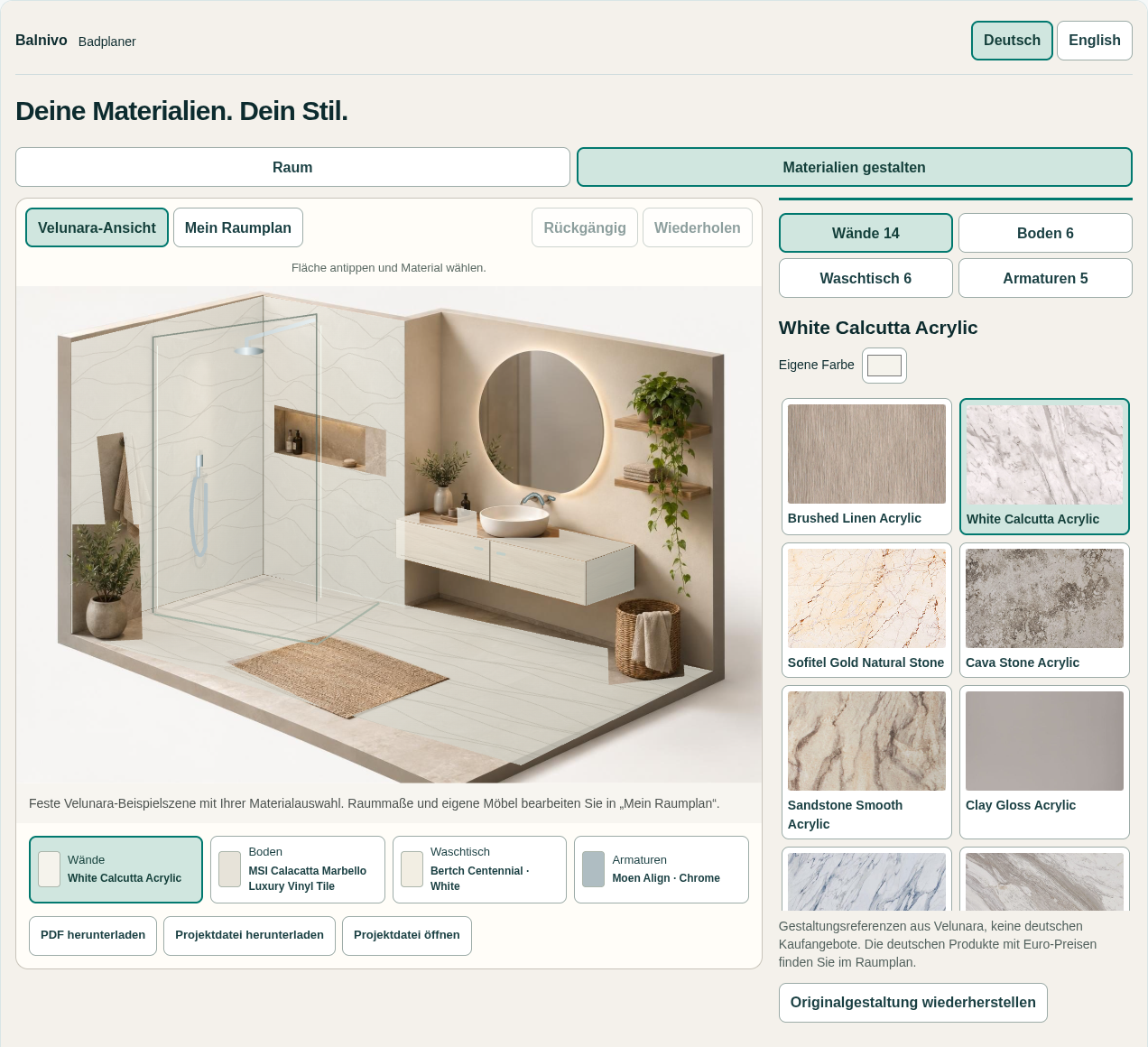Click the Wiederholen redo button
1148x1047 pixels.
(x=698, y=227)
